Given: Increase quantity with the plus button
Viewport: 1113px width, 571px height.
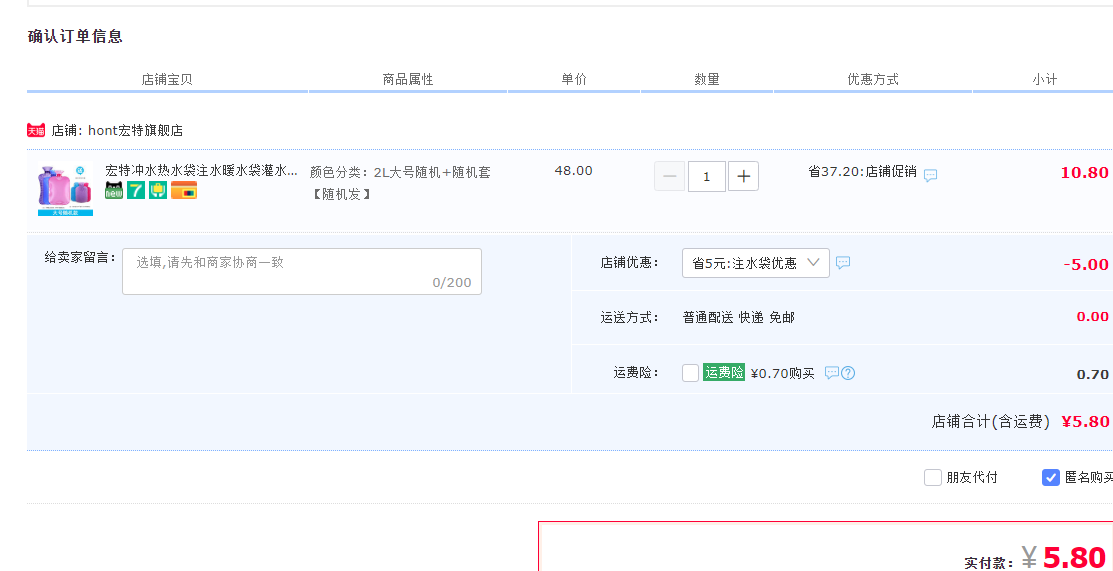Looking at the screenshot, I should [x=743, y=176].
